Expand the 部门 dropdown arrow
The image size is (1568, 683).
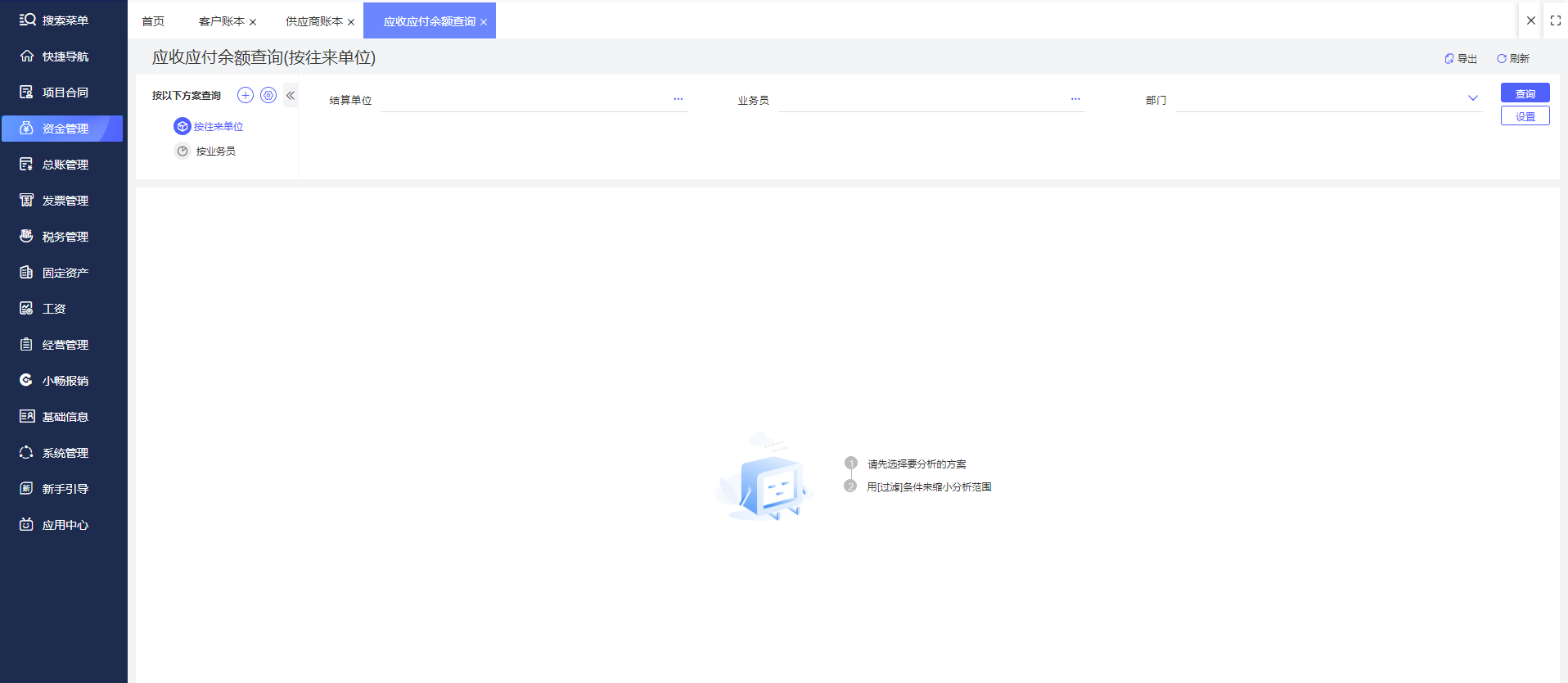click(x=1473, y=98)
